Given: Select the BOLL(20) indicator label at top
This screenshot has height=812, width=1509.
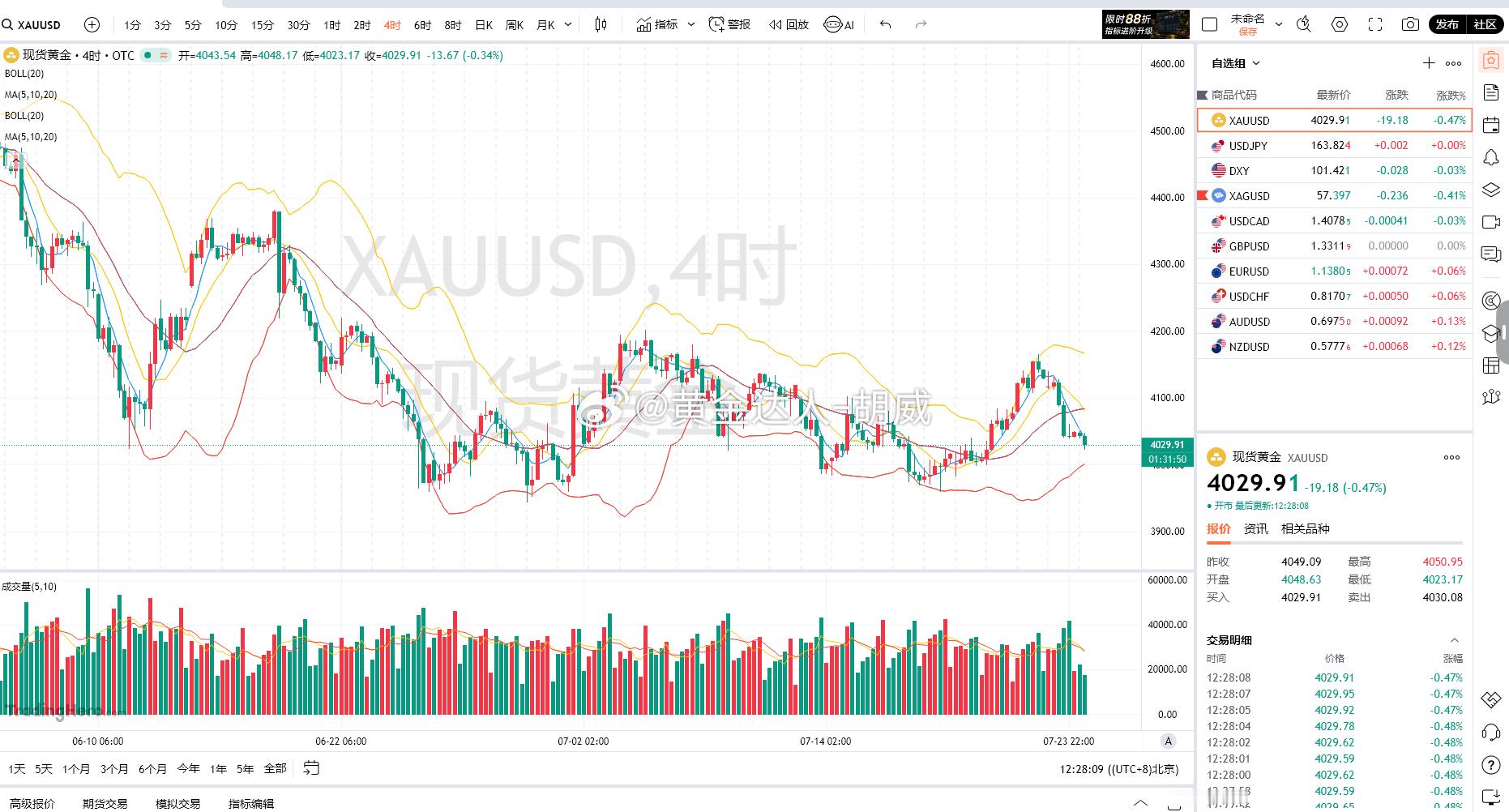Looking at the screenshot, I should click(x=24, y=74).
